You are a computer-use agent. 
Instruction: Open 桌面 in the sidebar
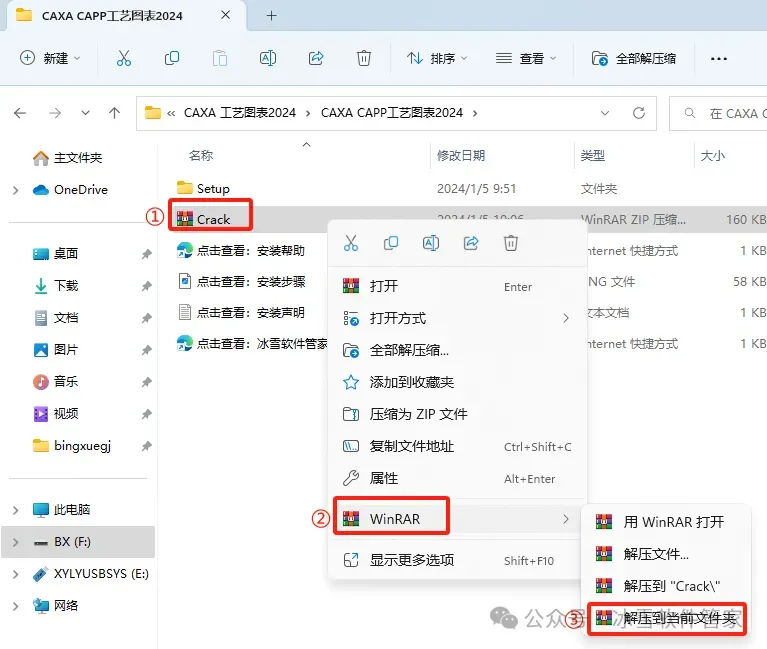coord(56,253)
